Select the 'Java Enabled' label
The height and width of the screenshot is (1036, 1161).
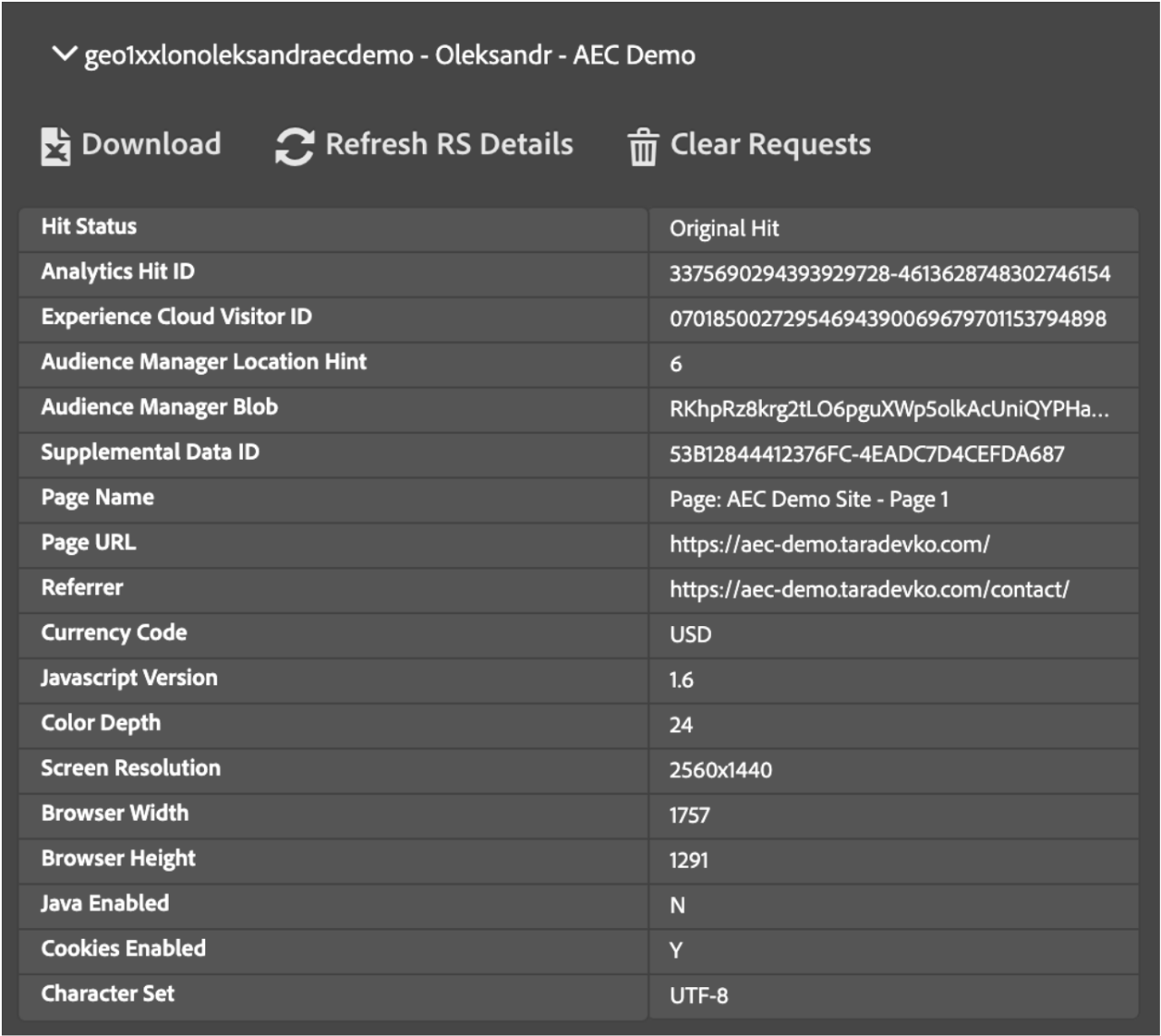click(104, 903)
